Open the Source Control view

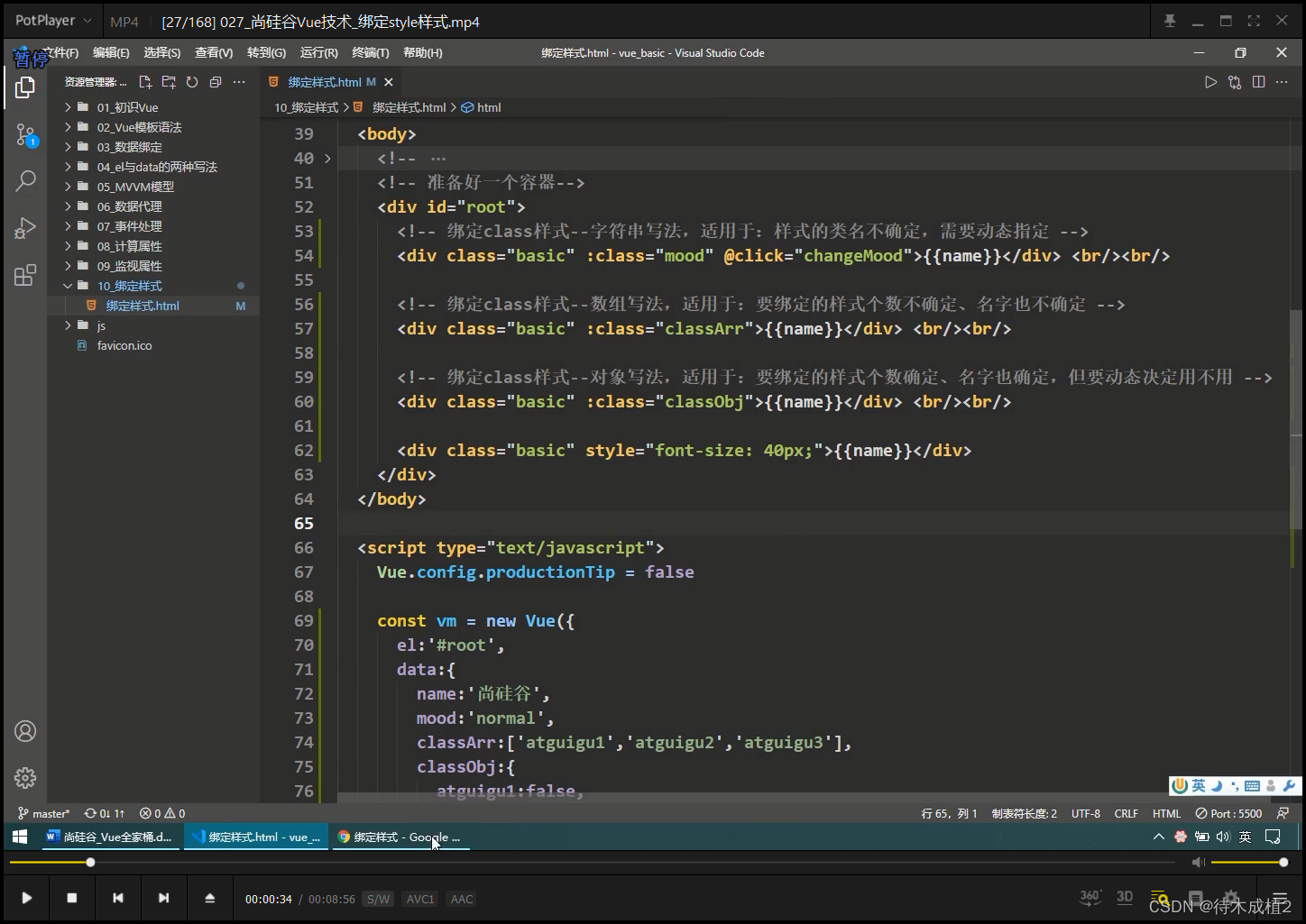(x=25, y=135)
